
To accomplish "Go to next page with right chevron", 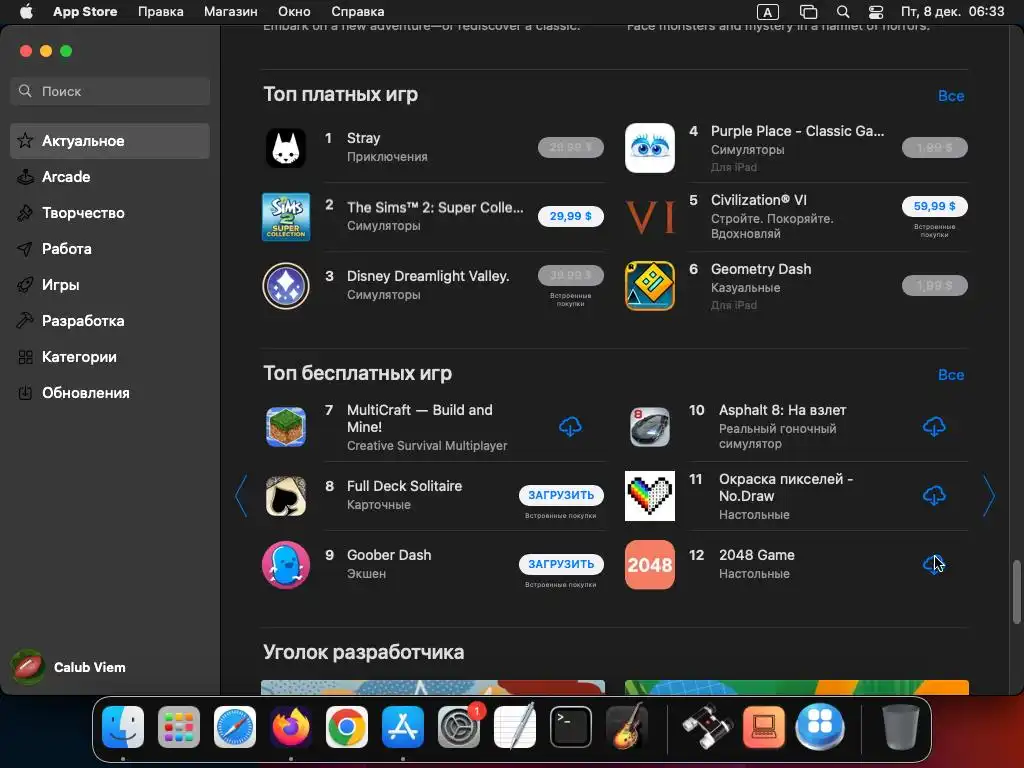I will [x=989, y=496].
